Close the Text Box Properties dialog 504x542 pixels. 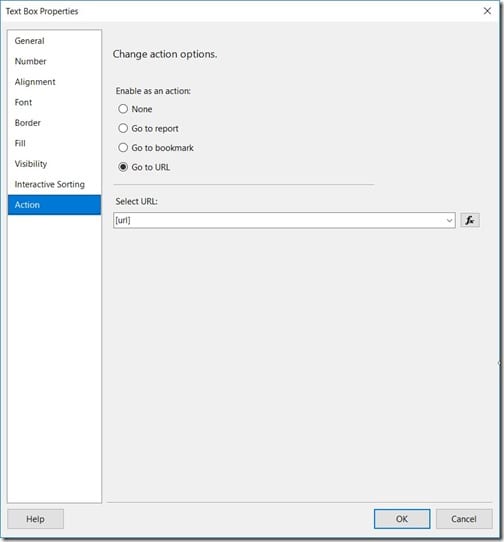pos(487,11)
